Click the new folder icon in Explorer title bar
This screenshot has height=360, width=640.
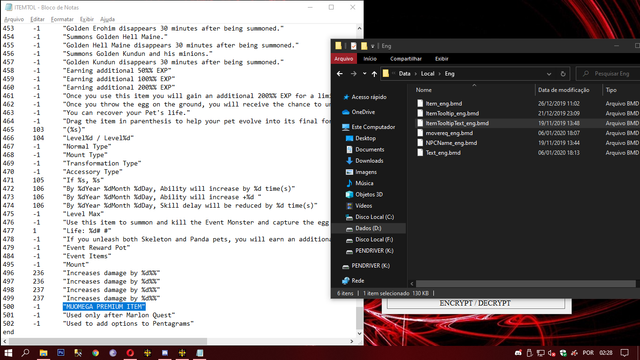[364, 46]
